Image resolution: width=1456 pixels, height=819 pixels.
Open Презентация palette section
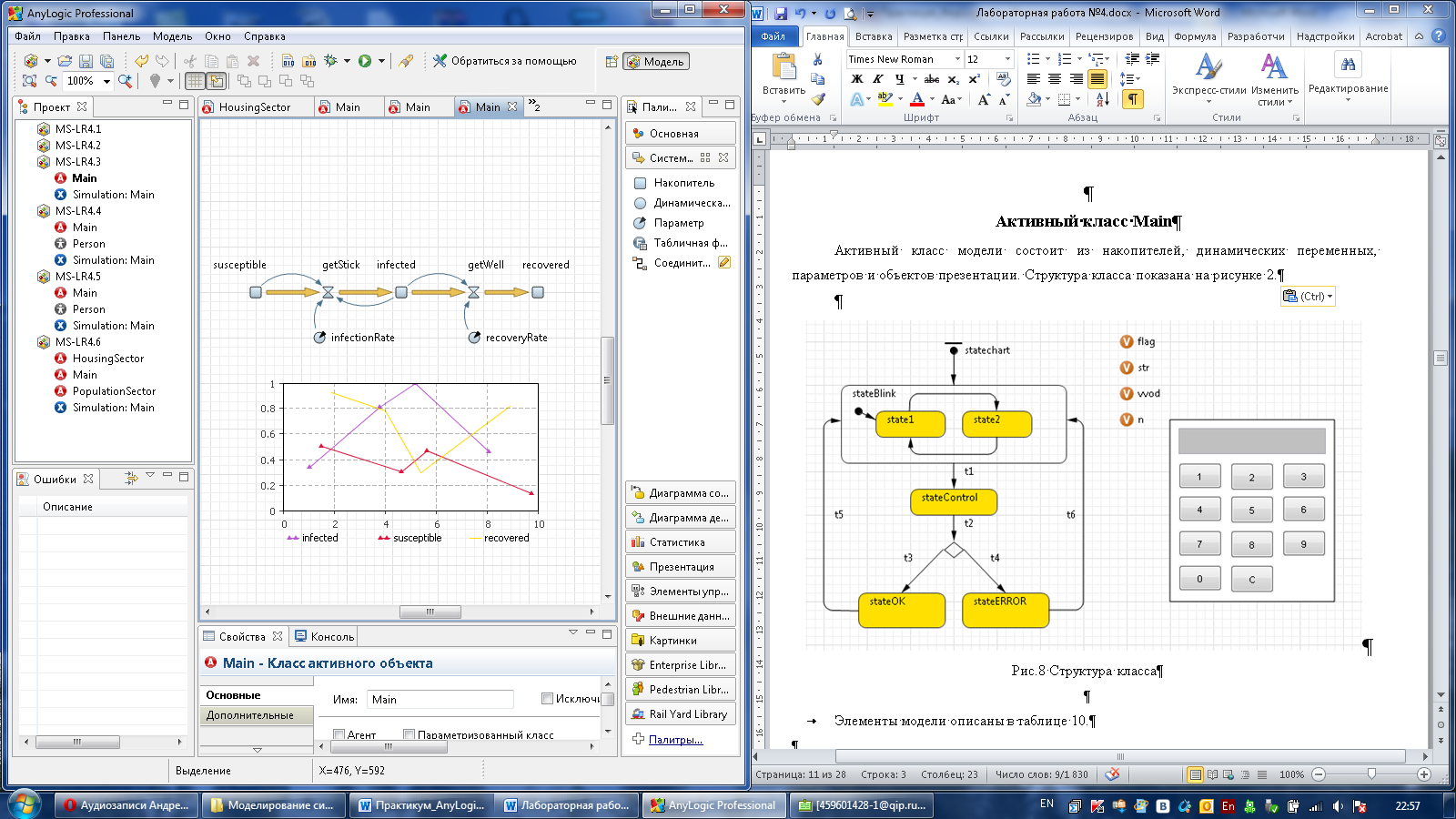681,566
